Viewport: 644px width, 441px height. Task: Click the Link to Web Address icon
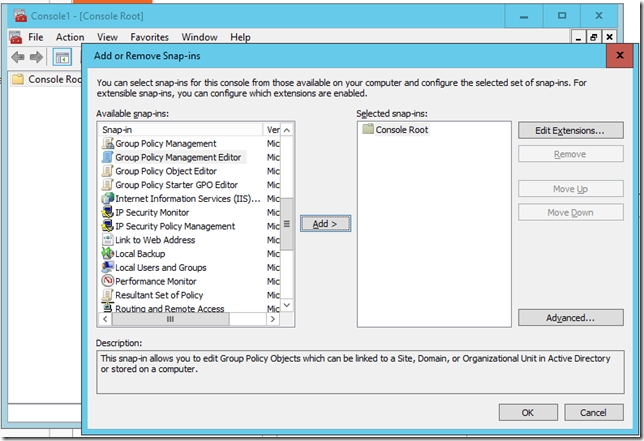click(108, 240)
